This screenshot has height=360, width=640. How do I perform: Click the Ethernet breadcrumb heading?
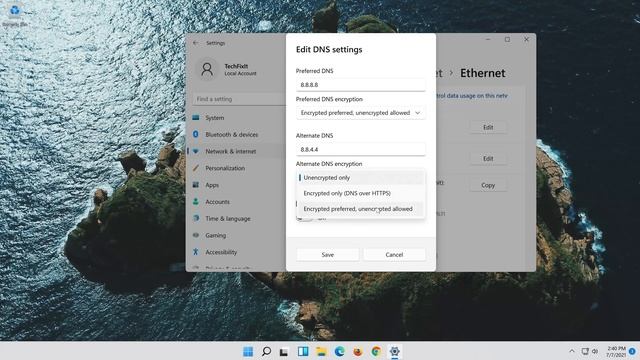click(483, 73)
